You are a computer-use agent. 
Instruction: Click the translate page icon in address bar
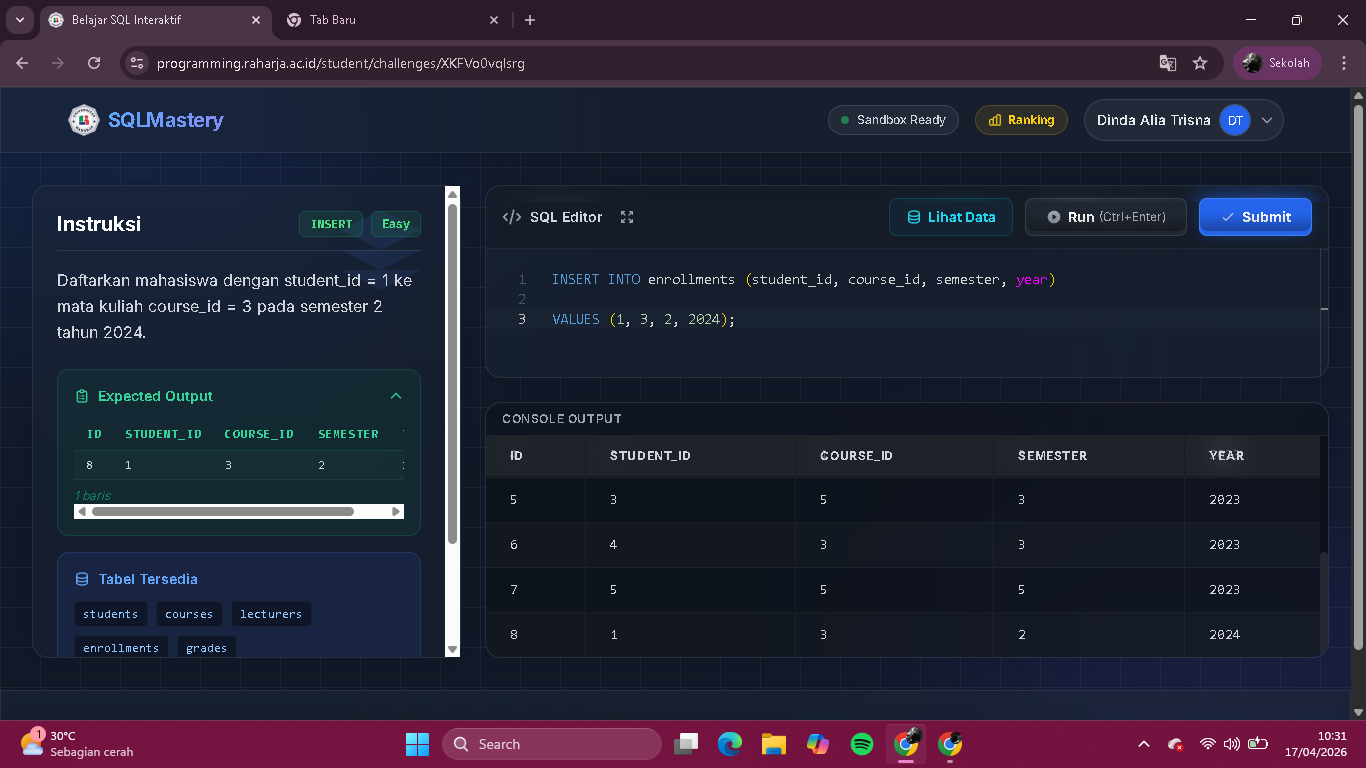coord(1167,63)
